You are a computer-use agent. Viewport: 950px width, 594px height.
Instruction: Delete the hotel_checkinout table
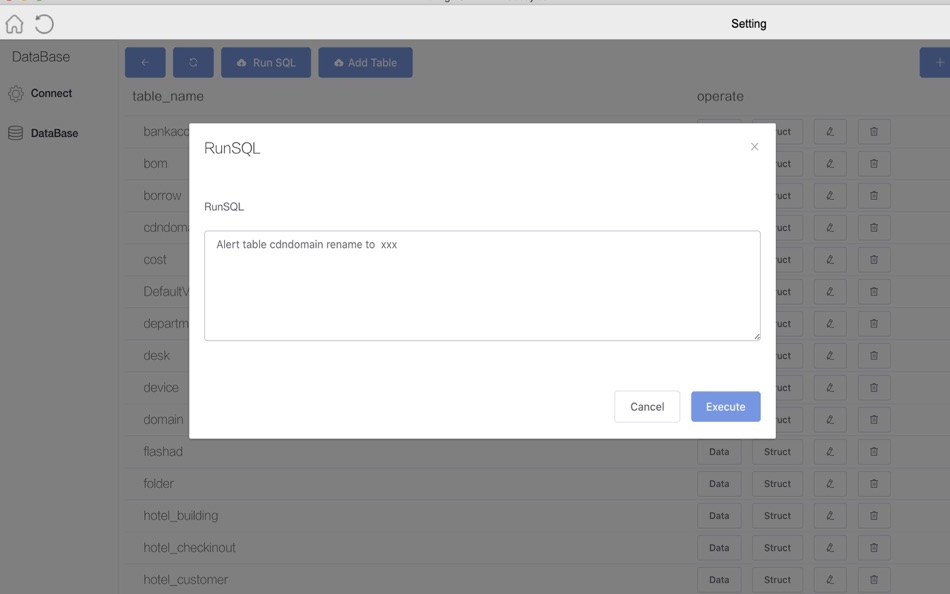tap(874, 548)
